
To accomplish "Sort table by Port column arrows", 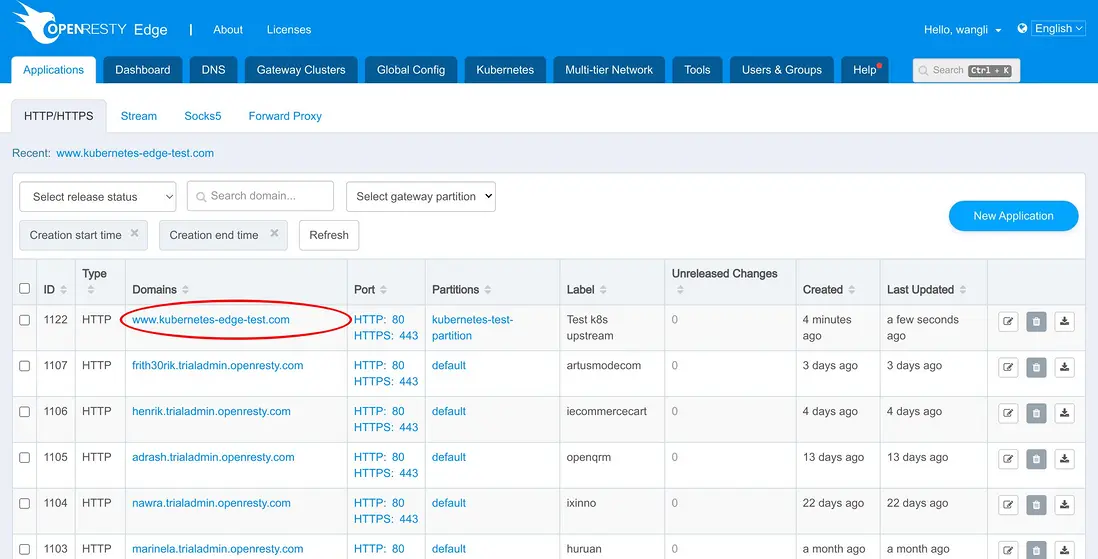I will (x=383, y=290).
